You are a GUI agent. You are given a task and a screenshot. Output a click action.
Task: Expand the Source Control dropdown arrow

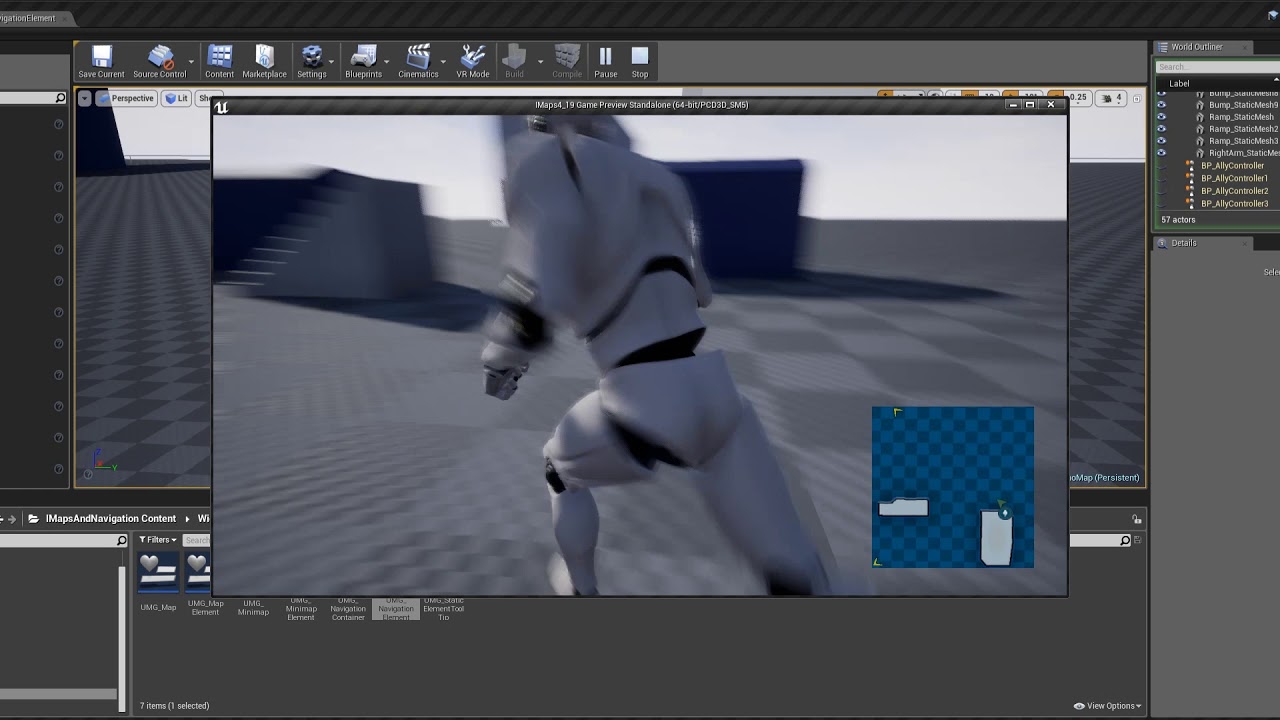pos(192,61)
